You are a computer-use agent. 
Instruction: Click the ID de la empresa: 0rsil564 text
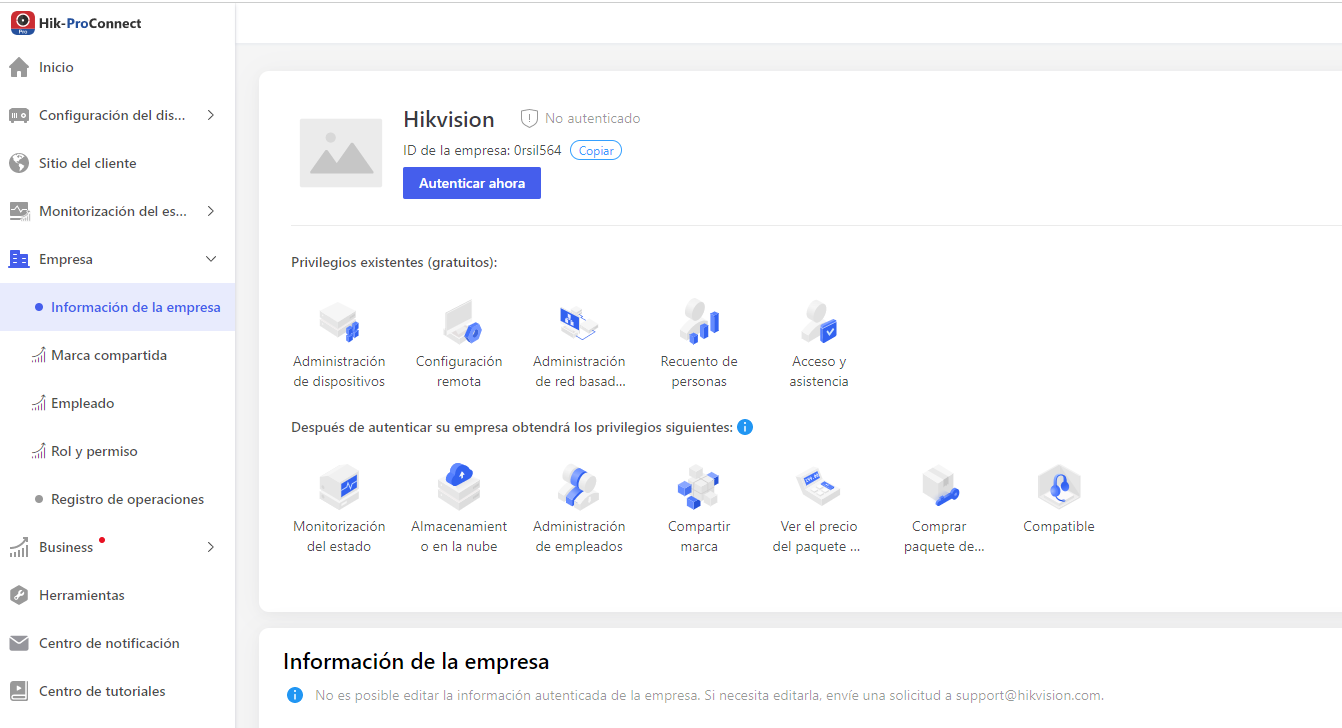point(482,151)
